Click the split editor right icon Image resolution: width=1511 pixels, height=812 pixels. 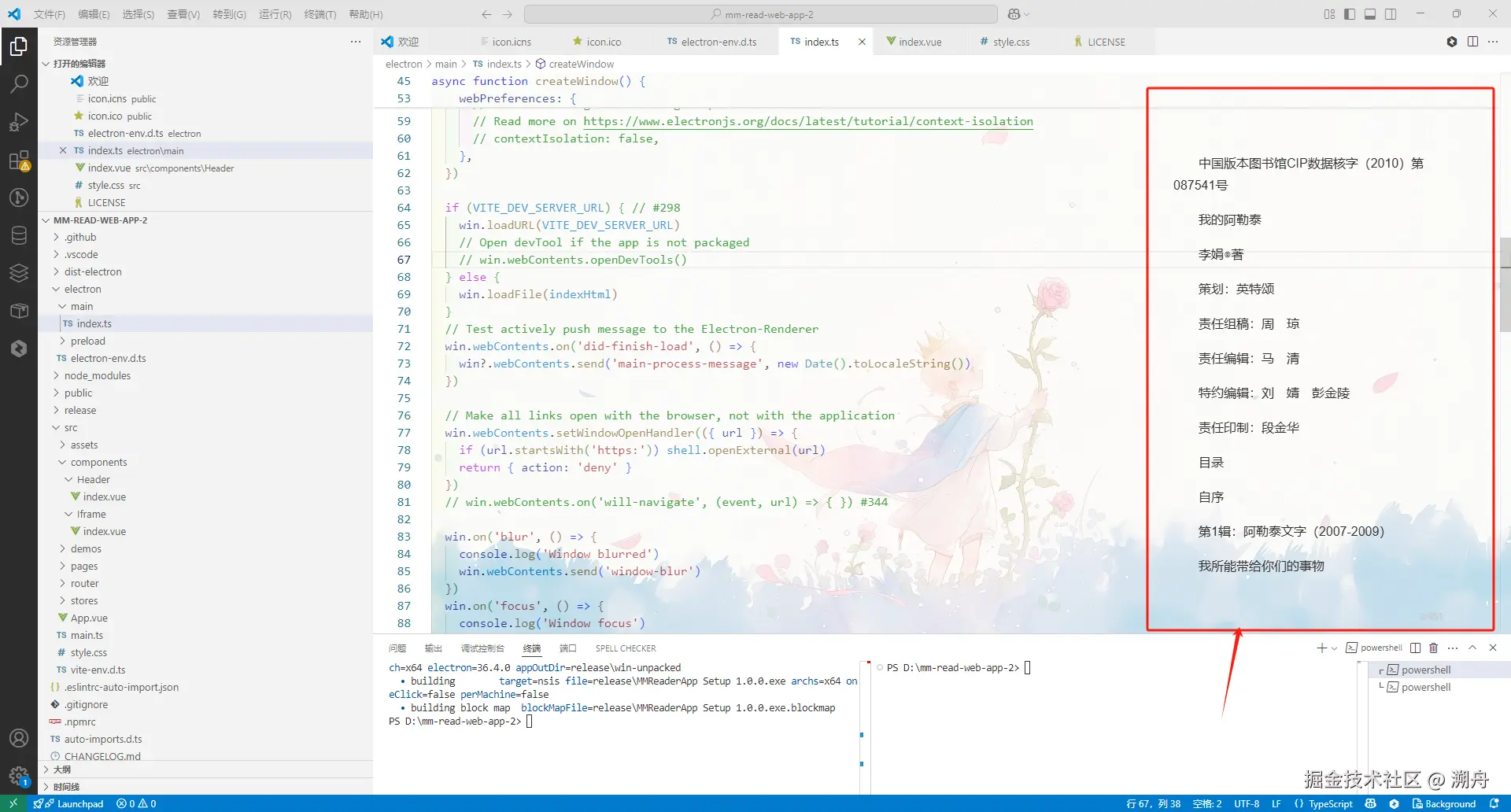(x=1472, y=42)
